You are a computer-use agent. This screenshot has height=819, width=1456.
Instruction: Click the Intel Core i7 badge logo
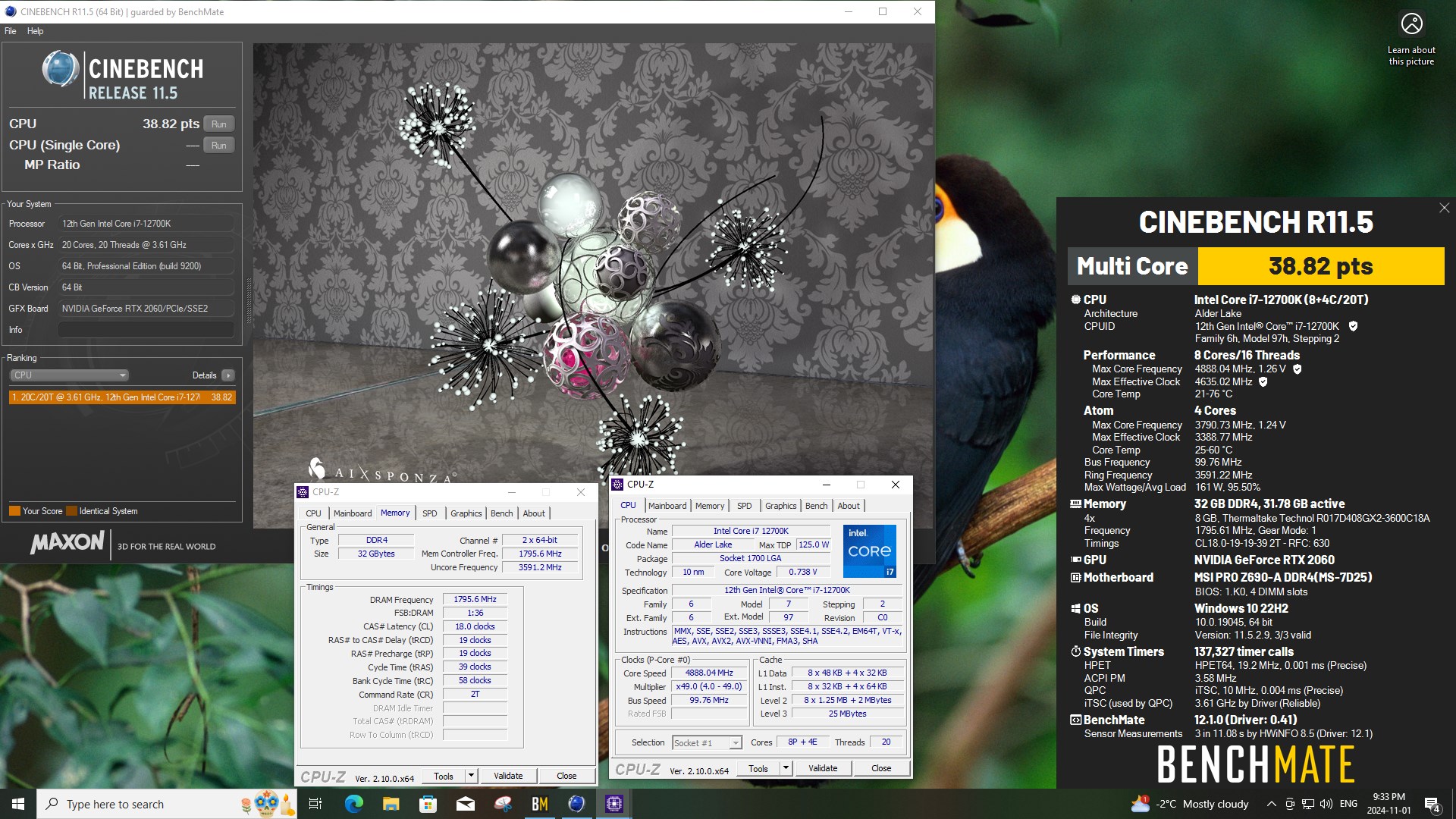click(x=870, y=551)
